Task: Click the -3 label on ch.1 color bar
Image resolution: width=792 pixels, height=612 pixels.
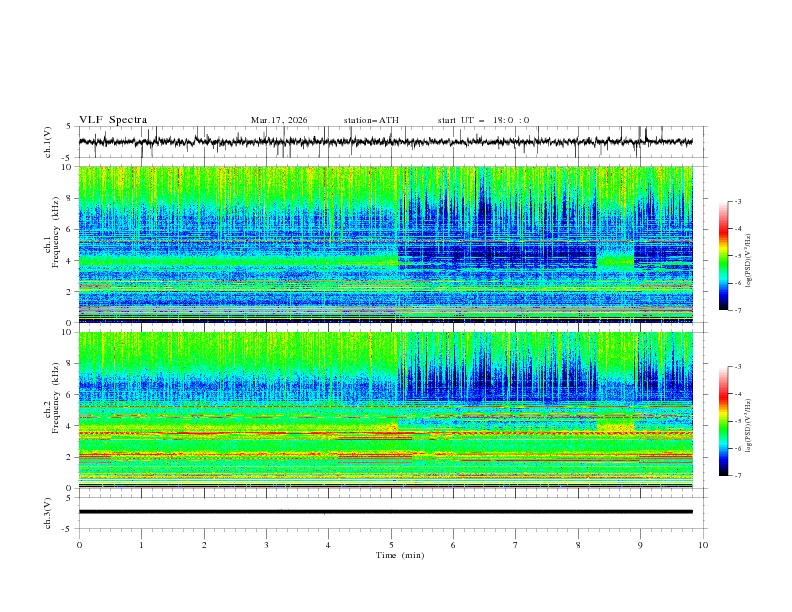Action: [x=738, y=201]
